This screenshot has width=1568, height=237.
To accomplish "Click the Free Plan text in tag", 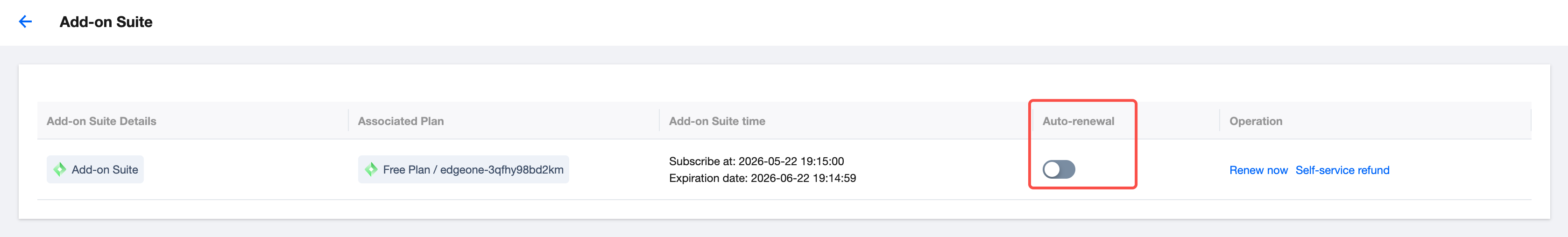I will click(406, 169).
